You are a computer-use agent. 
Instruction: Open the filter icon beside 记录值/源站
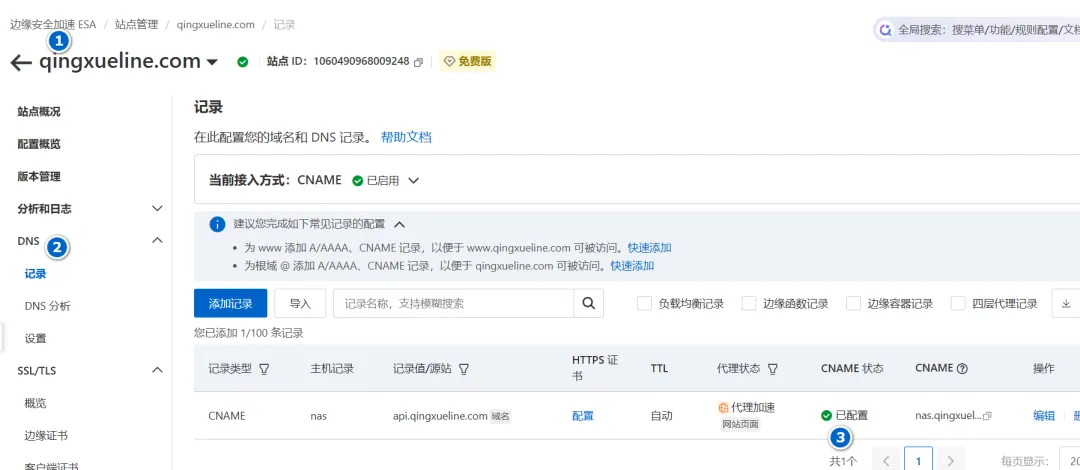pyautogui.click(x=464, y=369)
